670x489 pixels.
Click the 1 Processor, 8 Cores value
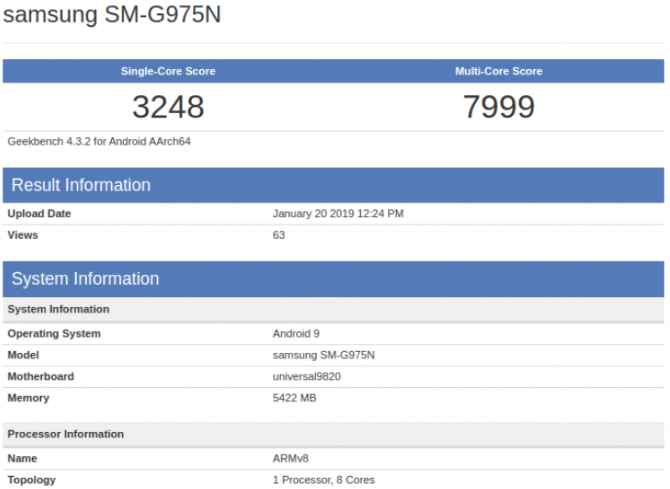pos(323,480)
